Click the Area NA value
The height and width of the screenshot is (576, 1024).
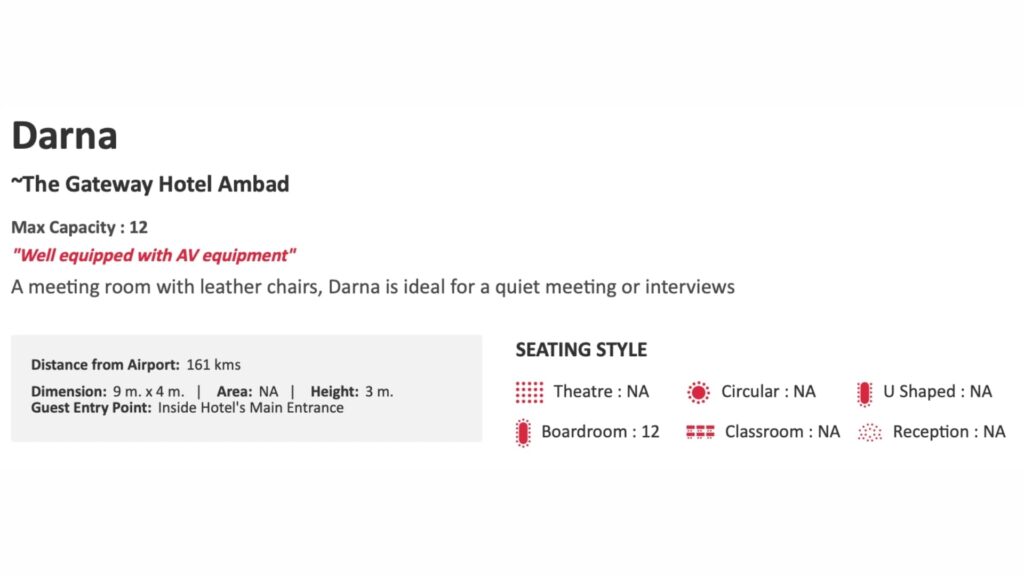pos(268,392)
